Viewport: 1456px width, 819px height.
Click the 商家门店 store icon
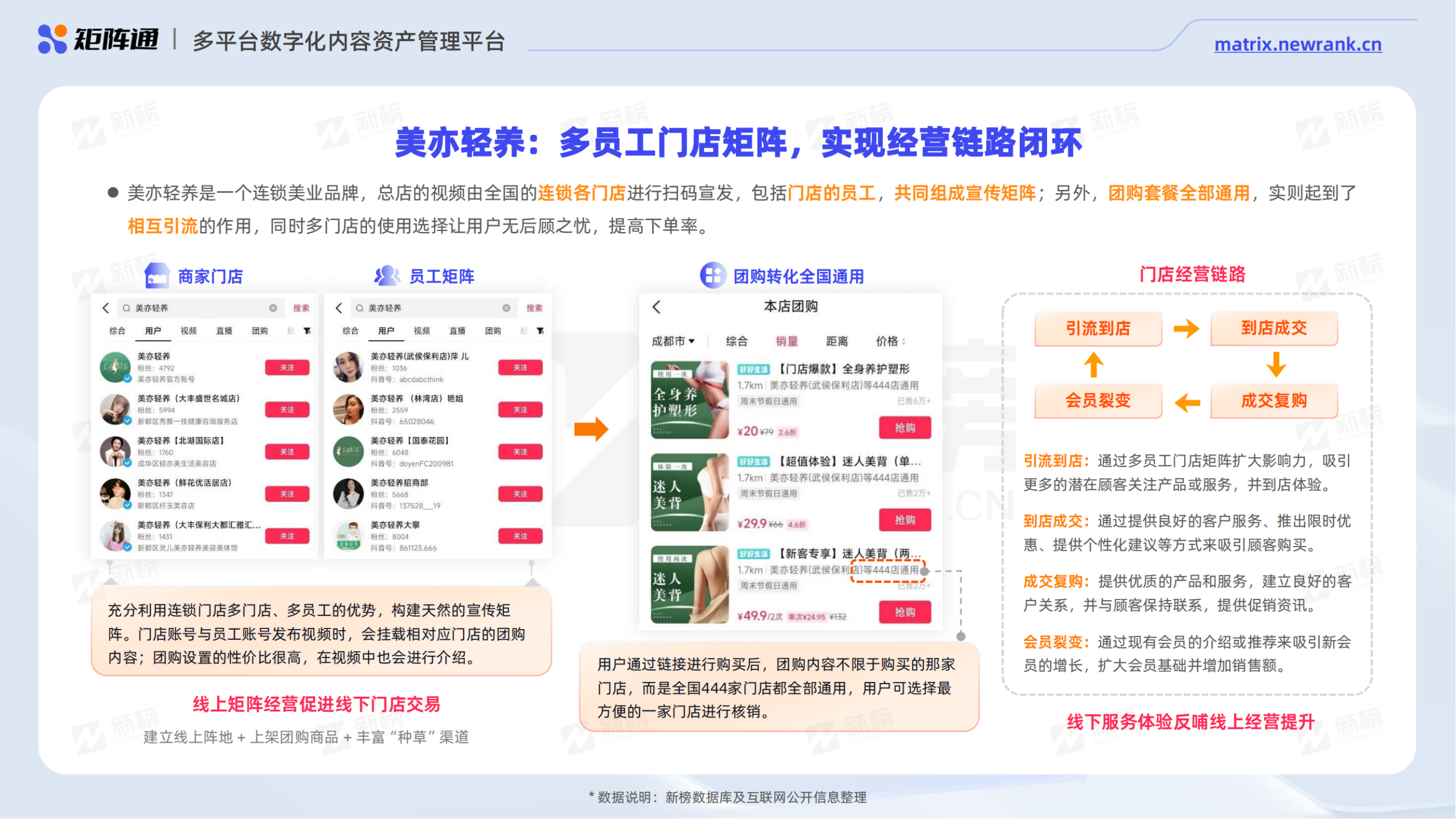click(157, 276)
